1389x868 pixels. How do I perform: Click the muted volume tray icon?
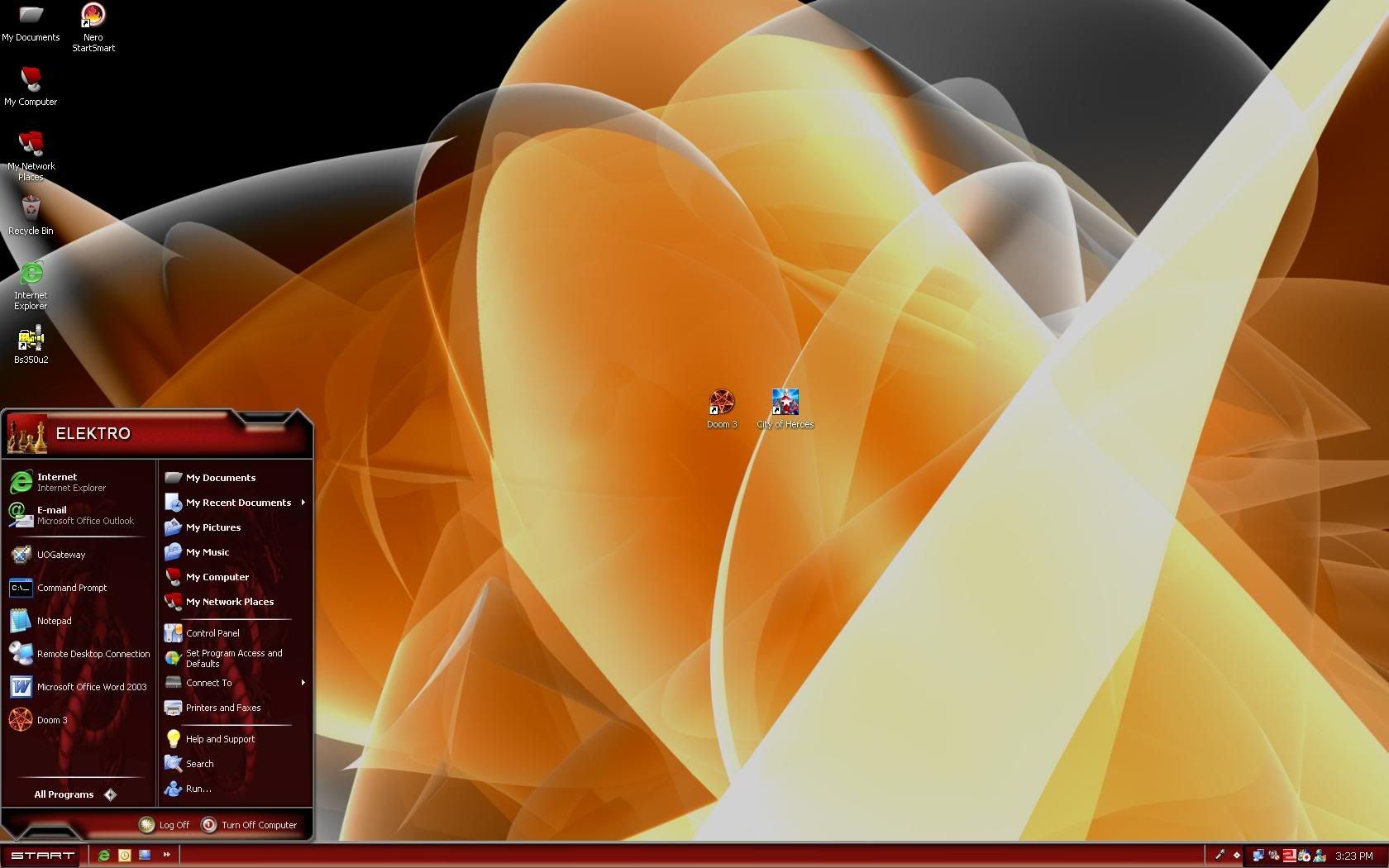pos(1274,856)
